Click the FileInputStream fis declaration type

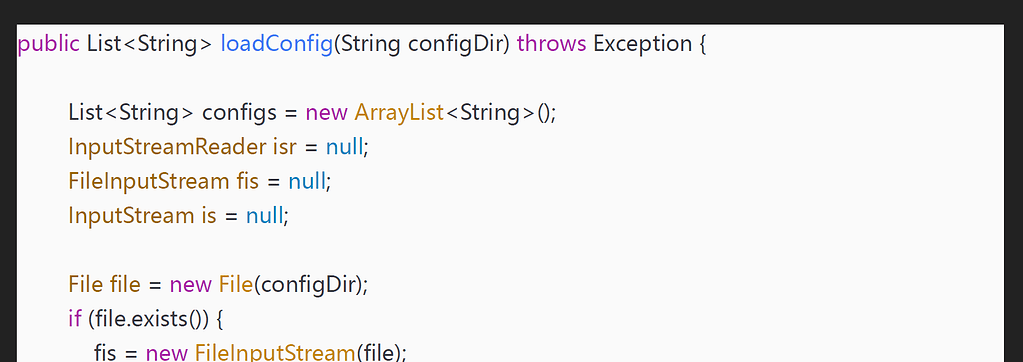(149, 181)
